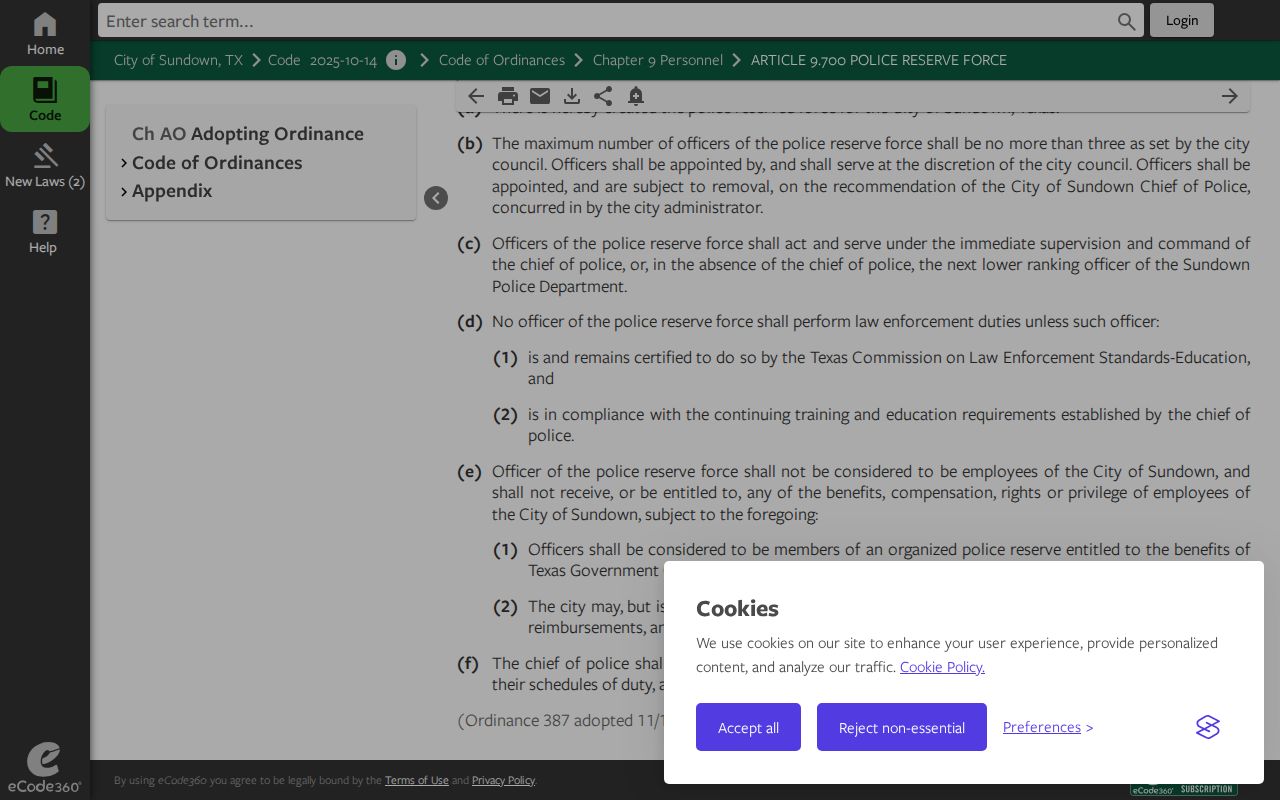
Task: Click the eCode360 logo
Action: point(44,767)
